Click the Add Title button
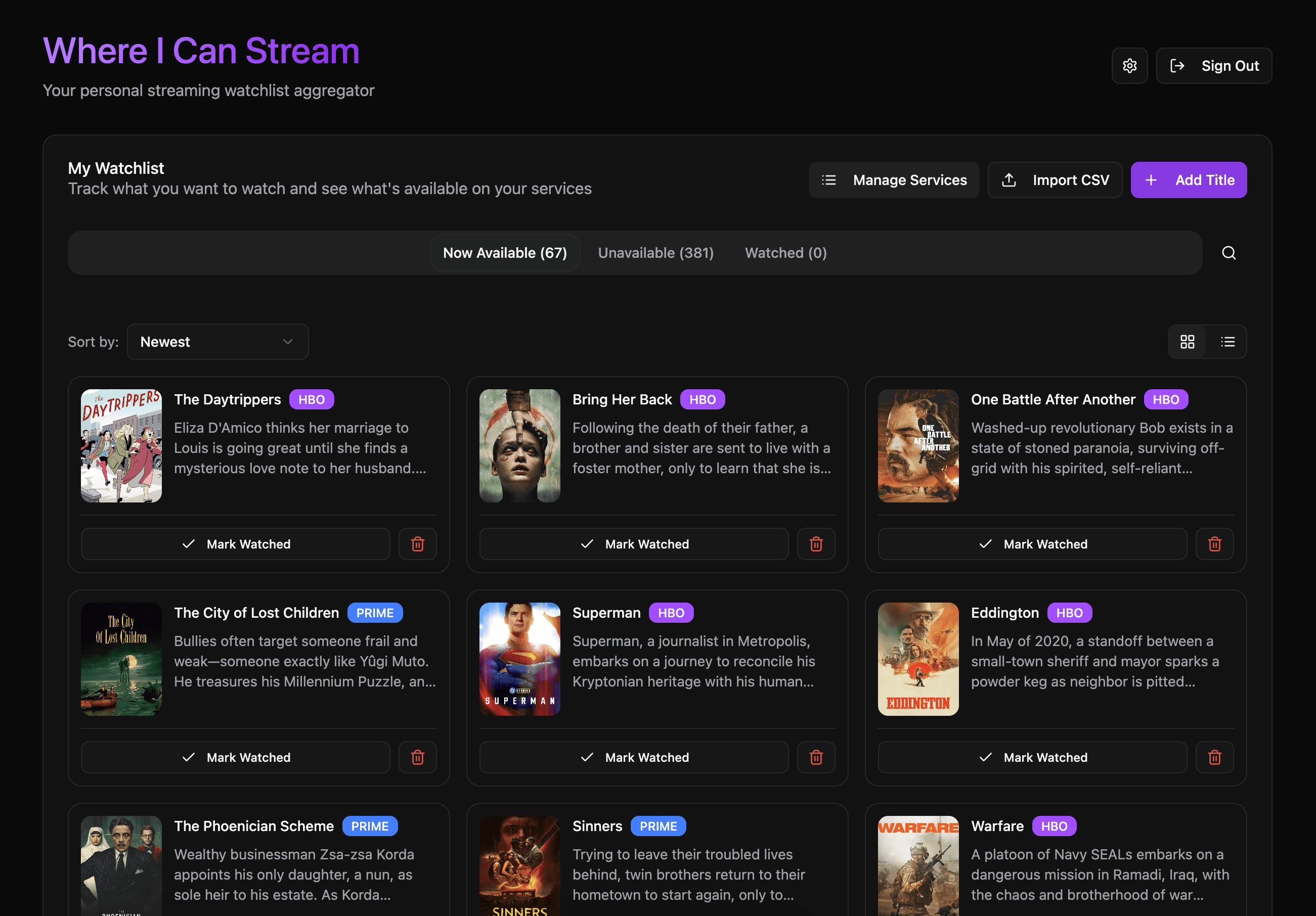The height and width of the screenshot is (916, 1316). click(1188, 180)
